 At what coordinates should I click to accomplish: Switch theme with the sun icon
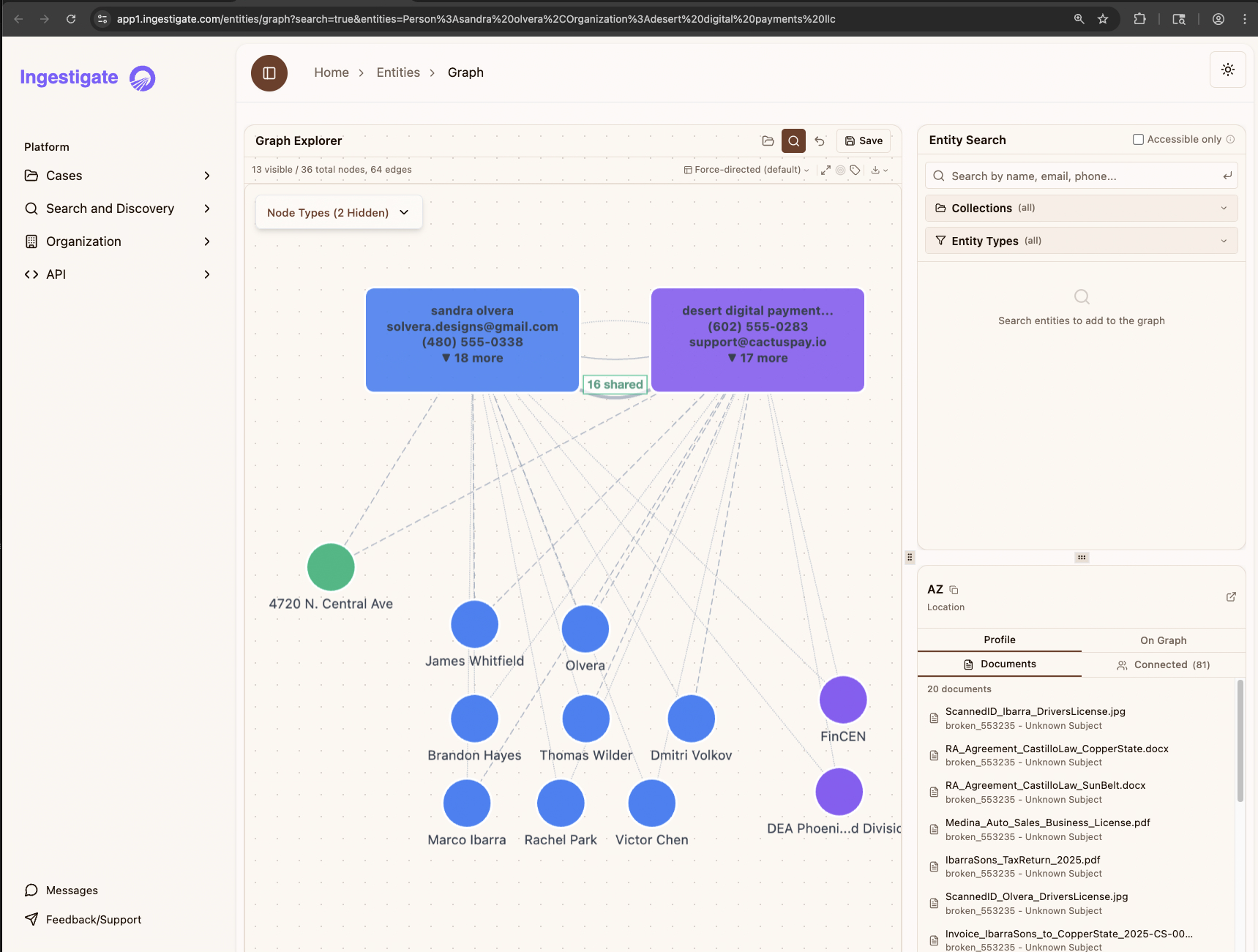1228,70
